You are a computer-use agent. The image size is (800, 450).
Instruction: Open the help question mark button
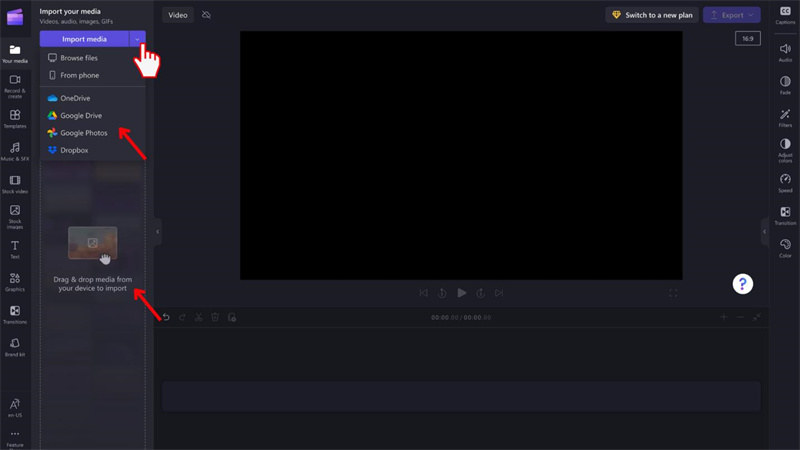[742, 284]
